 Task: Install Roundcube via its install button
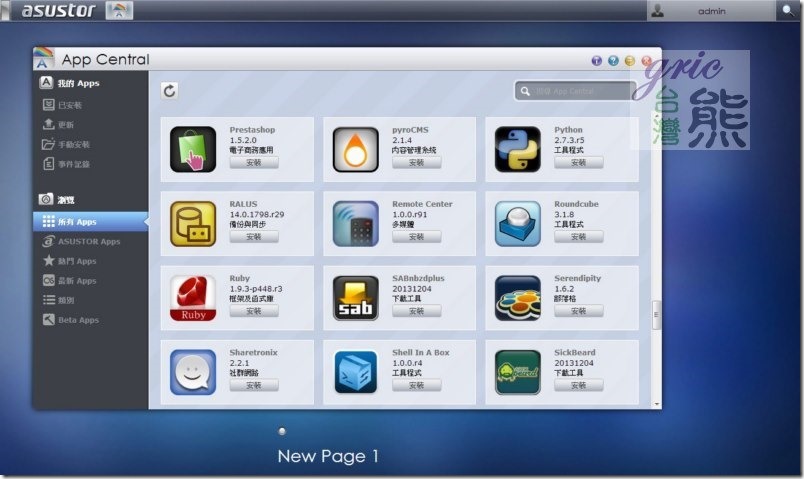(578, 237)
